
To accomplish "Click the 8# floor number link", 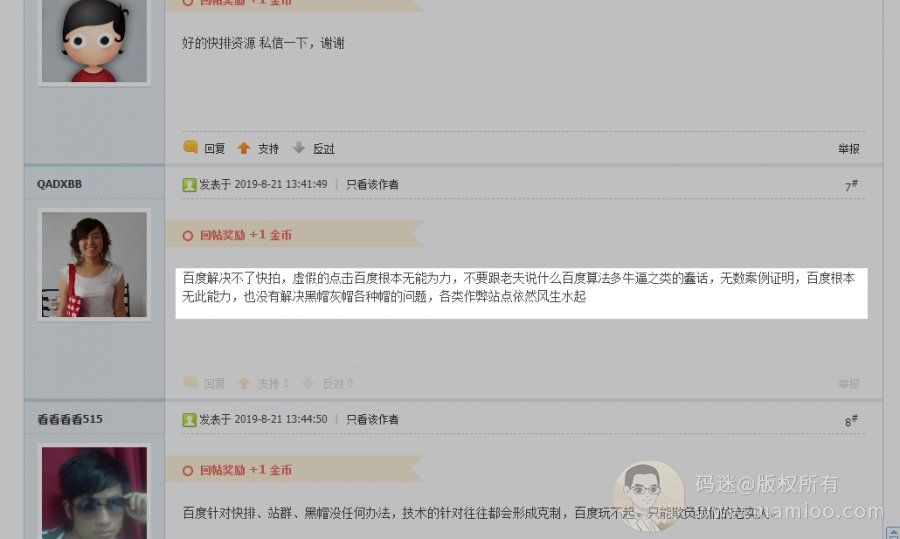I will 851,421.
